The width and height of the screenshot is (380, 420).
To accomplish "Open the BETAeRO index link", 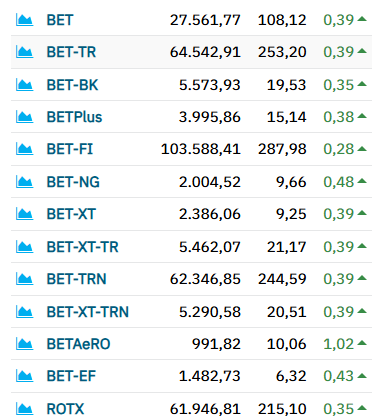I will pos(78,344).
